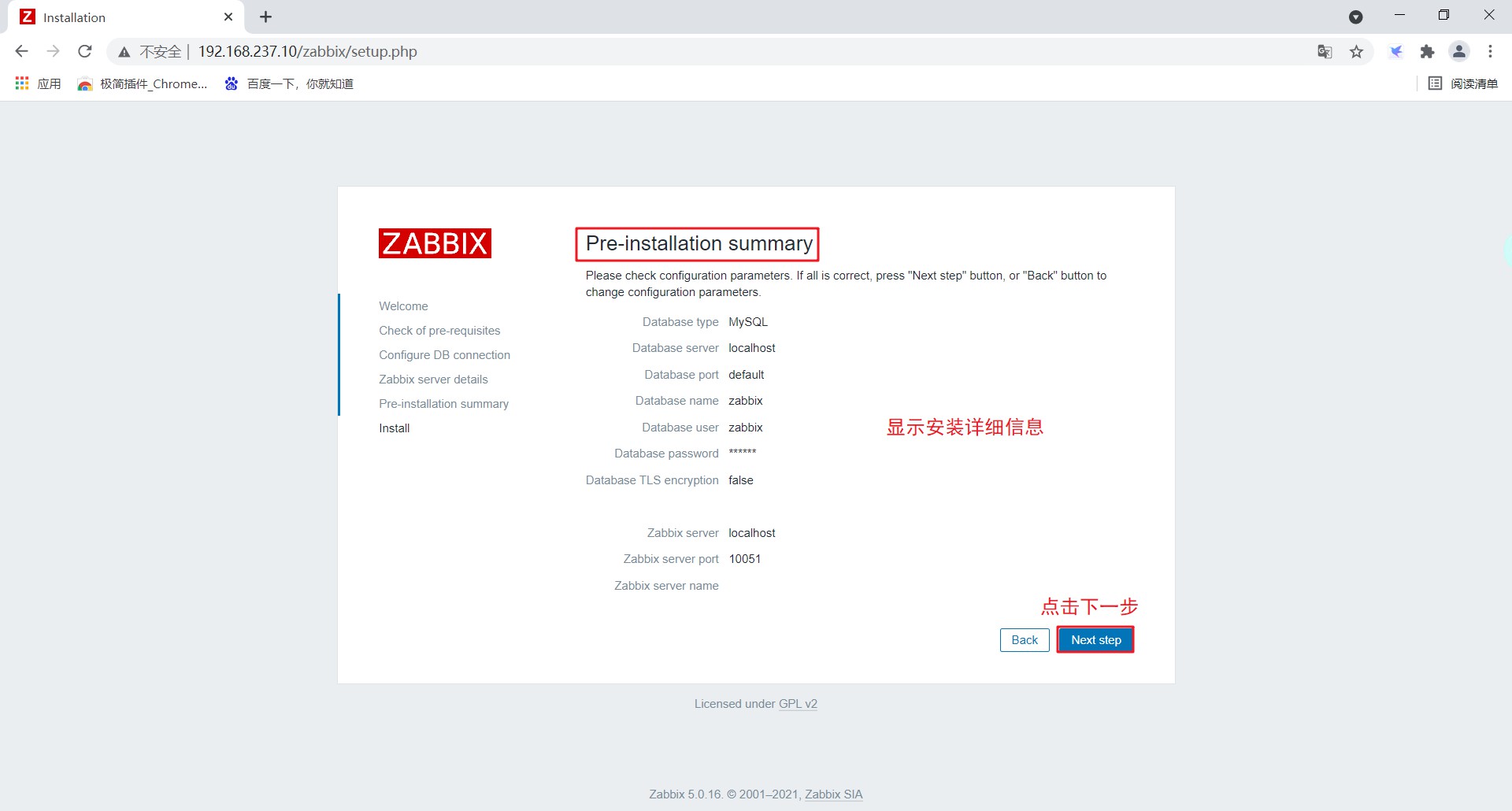The image size is (1512, 811).
Task: Click the Back button
Action: 1025,640
